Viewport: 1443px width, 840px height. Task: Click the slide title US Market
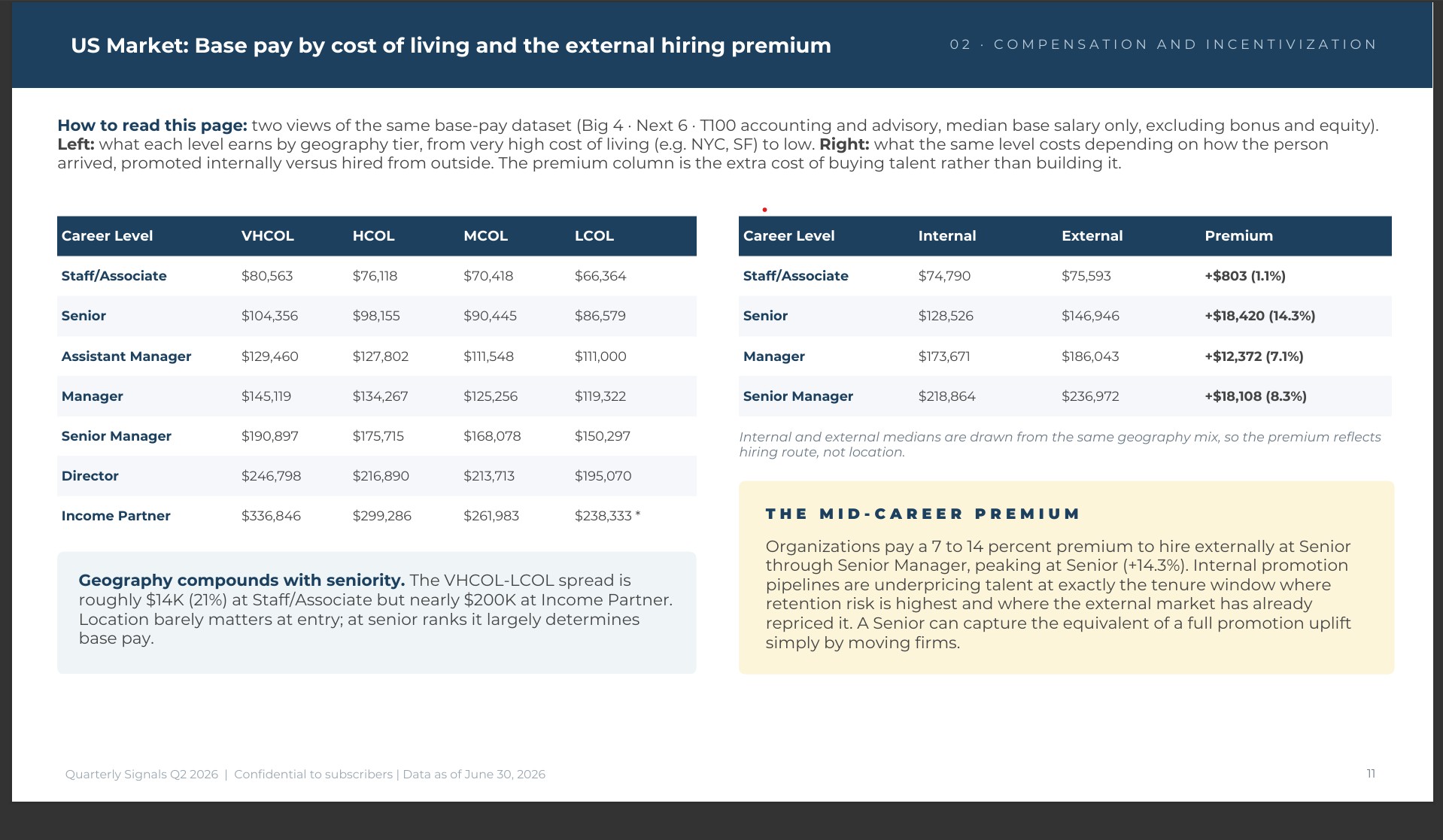[x=451, y=45]
